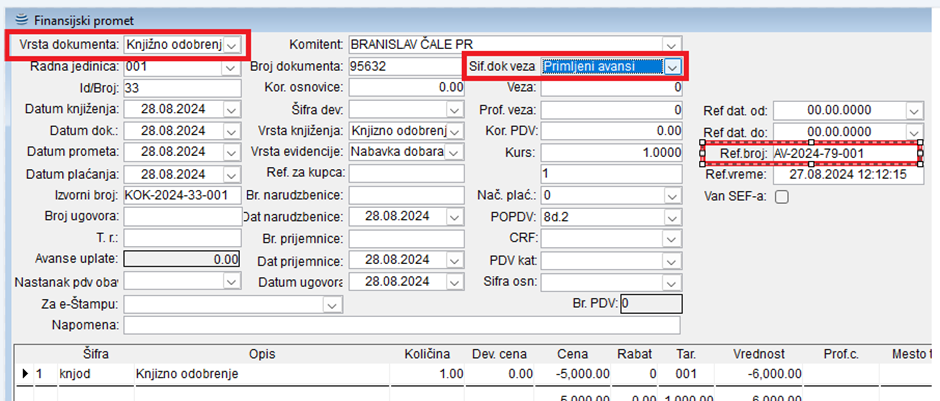This screenshot has width=940, height=401.
Task: Open the Ref dat. od date dropdown
Action: point(913,110)
